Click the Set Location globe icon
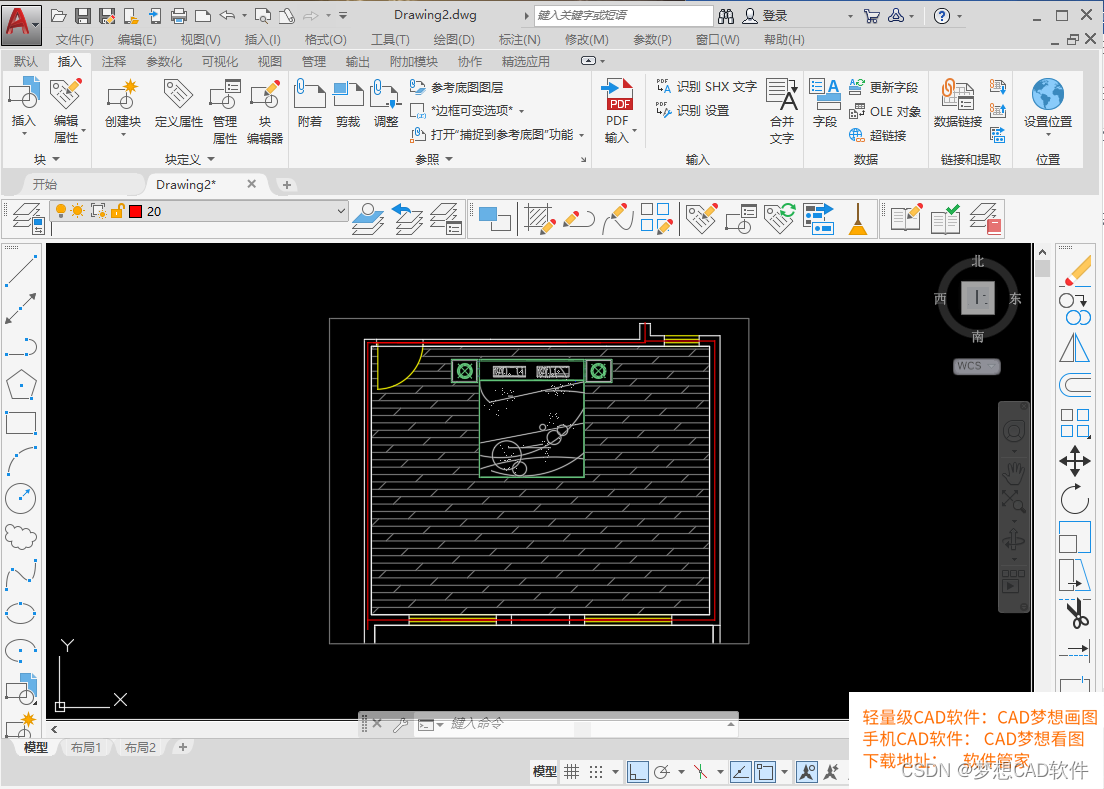 click(1048, 94)
